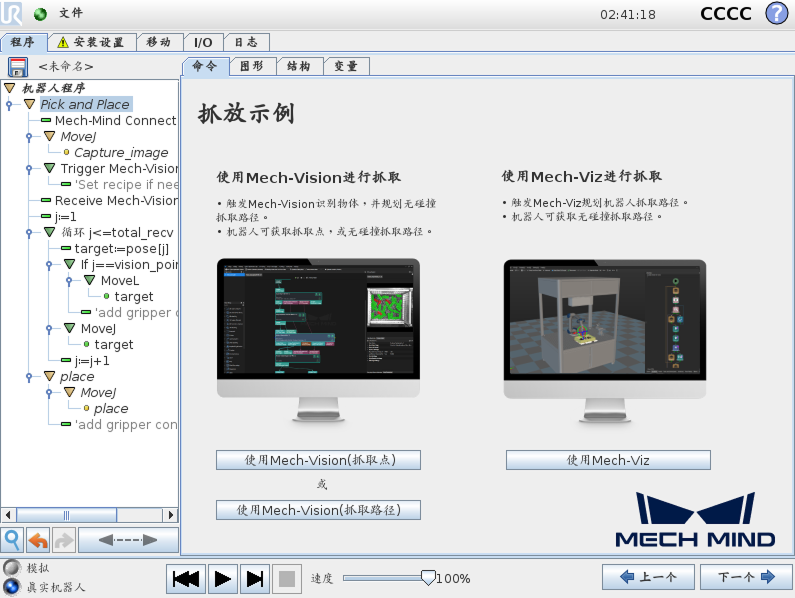This screenshot has height=598, width=795.
Task: Select target waypoint under MoveL
Action: point(128,296)
